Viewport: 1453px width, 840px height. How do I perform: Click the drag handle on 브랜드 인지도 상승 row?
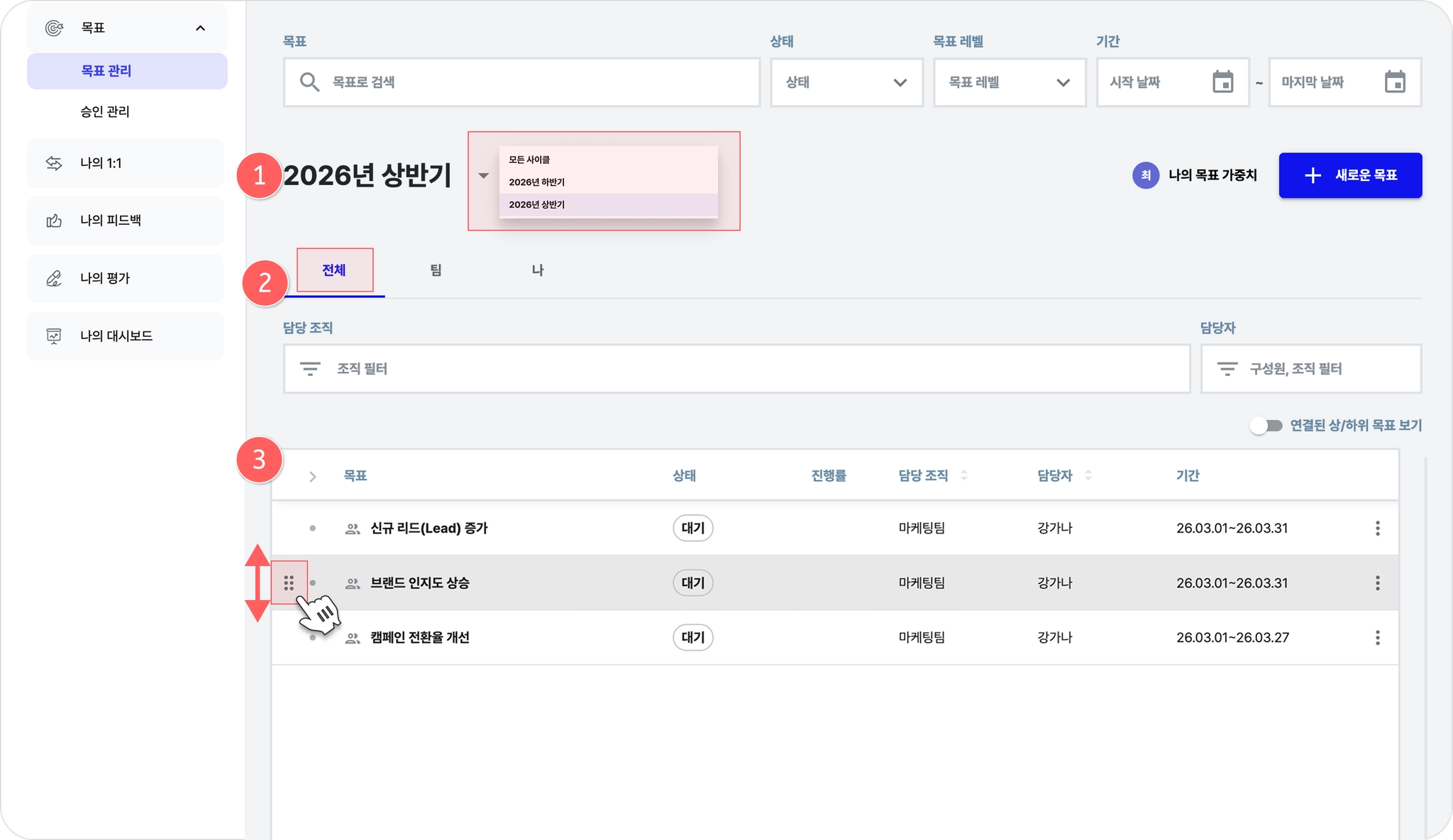[289, 583]
